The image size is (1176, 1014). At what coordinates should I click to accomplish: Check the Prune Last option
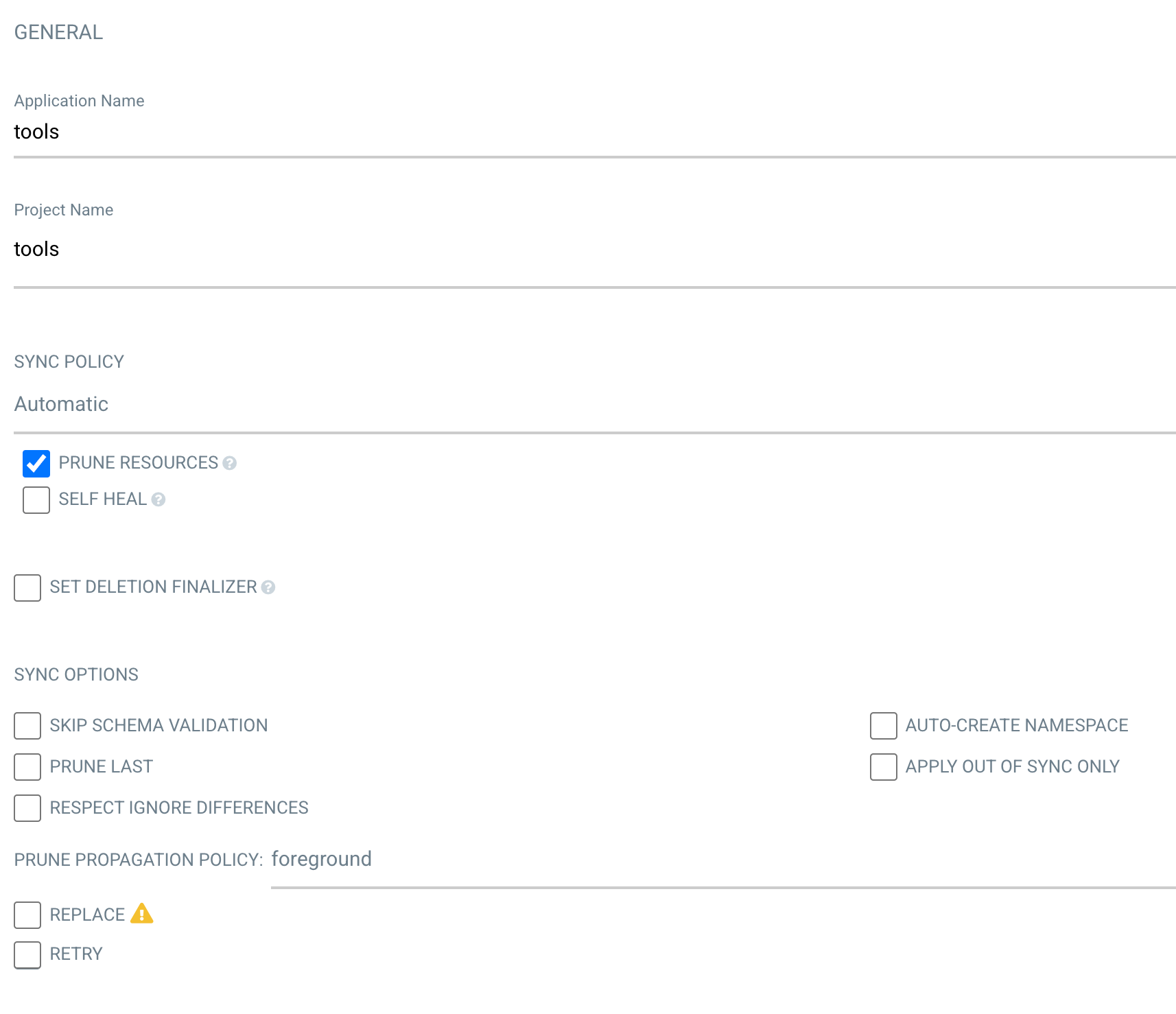(x=27, y=767)
